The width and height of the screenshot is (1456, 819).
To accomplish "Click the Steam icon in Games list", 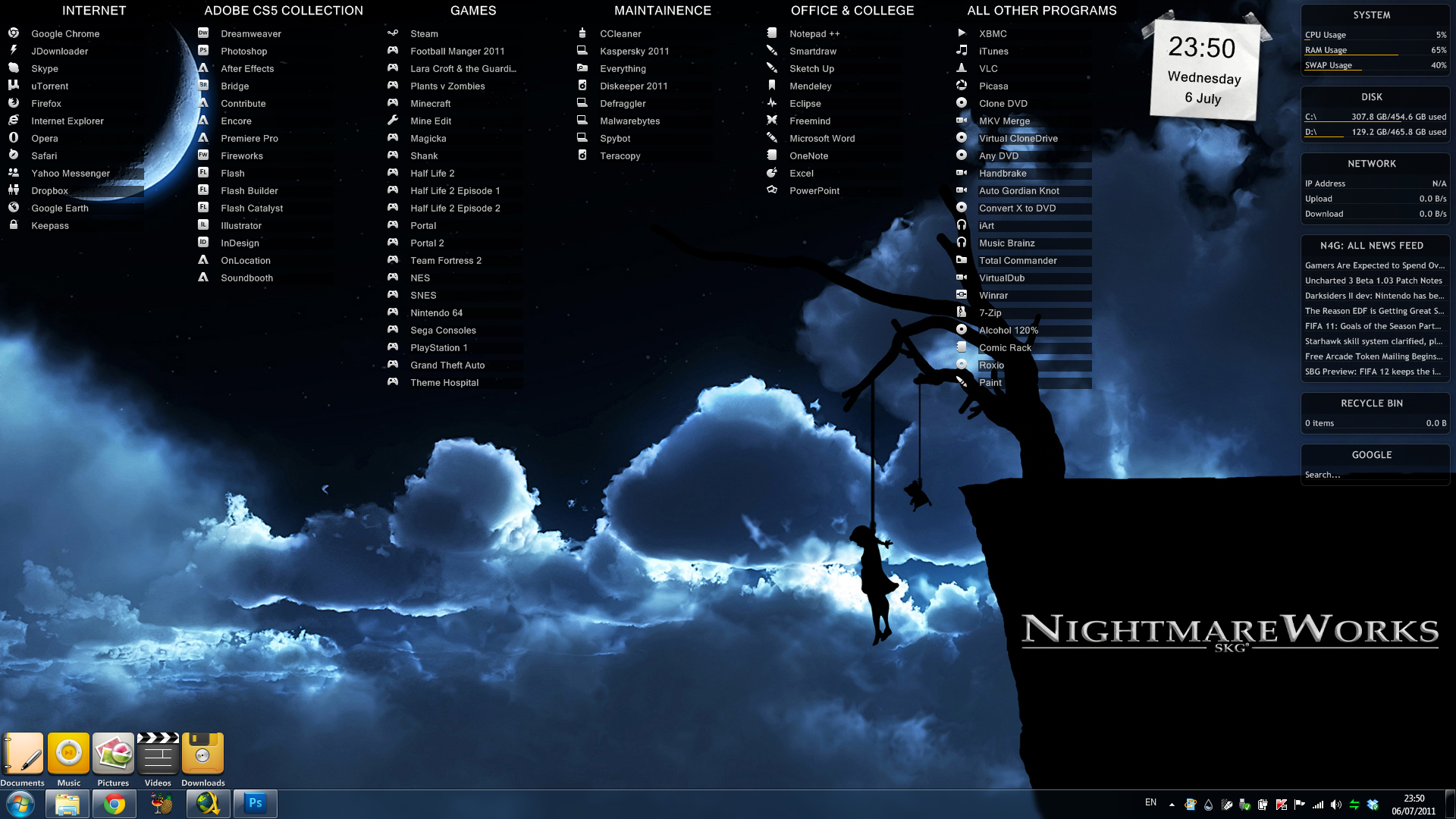I will coord(393,33).
